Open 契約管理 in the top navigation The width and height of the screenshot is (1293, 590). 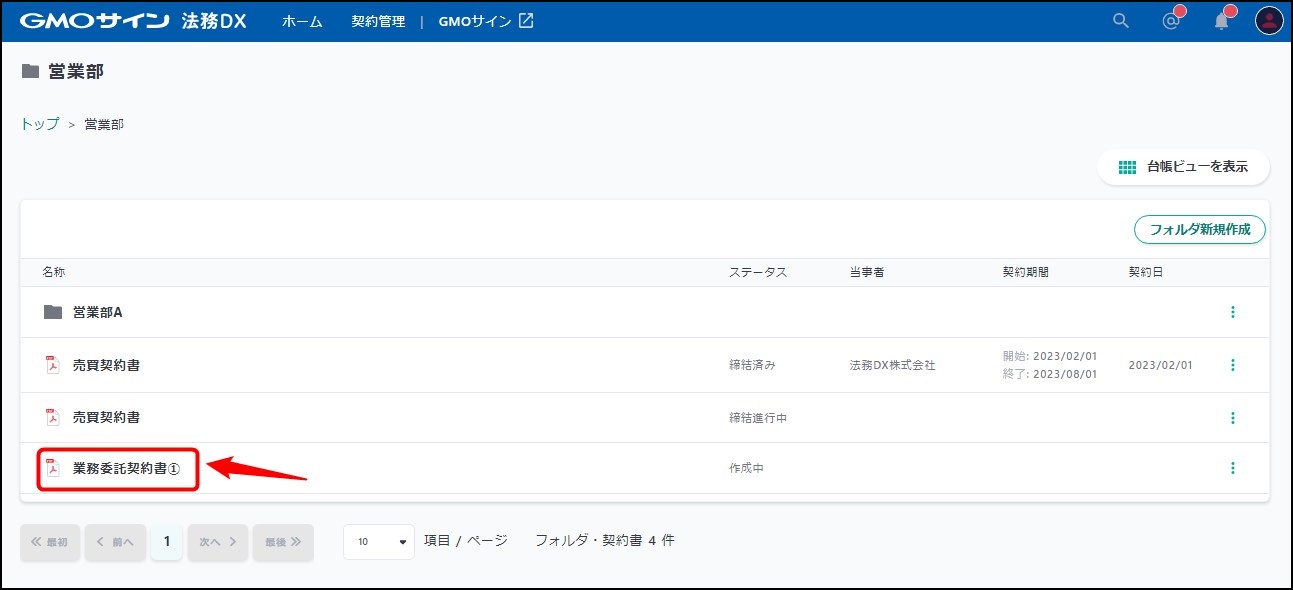[x=378, y=21]
